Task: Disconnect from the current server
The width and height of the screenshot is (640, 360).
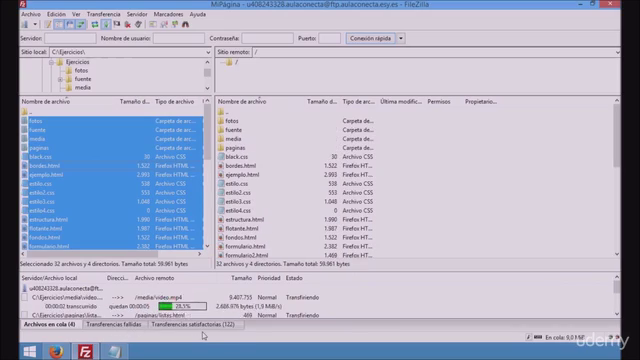Action: (x=128, y=24)
